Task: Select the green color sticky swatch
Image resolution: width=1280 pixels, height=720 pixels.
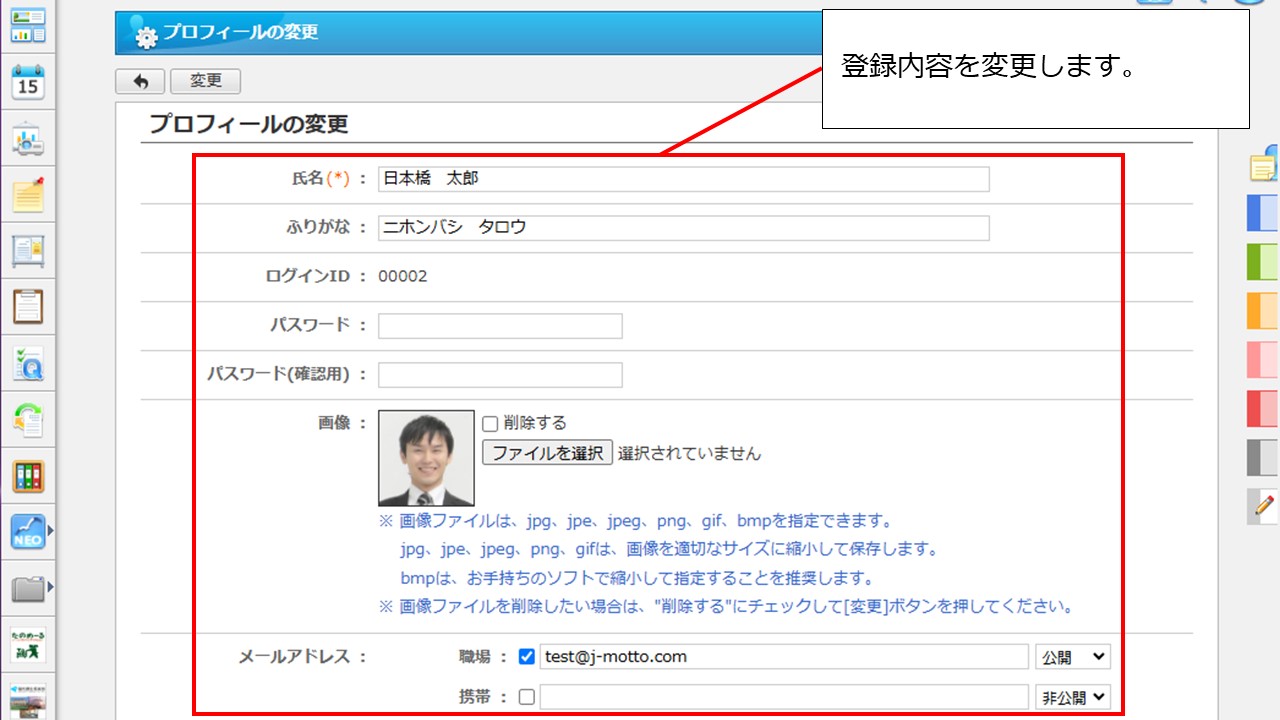Action: tap(1263, 262)
